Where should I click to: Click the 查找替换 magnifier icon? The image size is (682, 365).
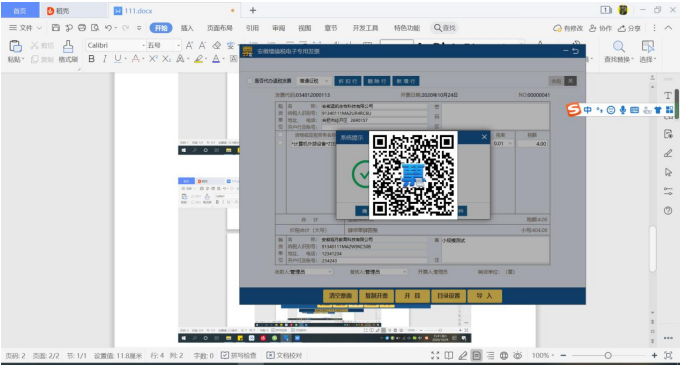click(618, 47)
